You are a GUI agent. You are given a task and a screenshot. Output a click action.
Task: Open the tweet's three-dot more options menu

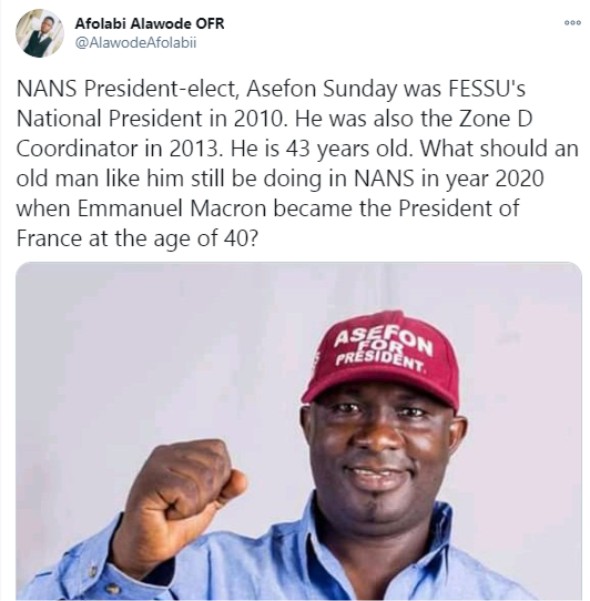[573, 23]
